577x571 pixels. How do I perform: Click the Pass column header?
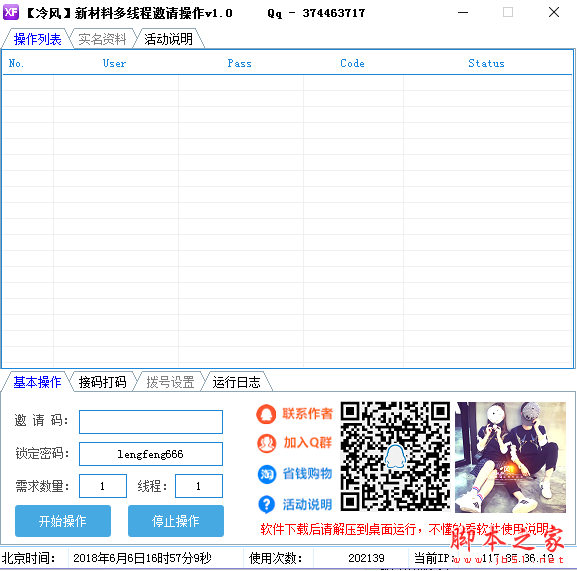point(240,63)
